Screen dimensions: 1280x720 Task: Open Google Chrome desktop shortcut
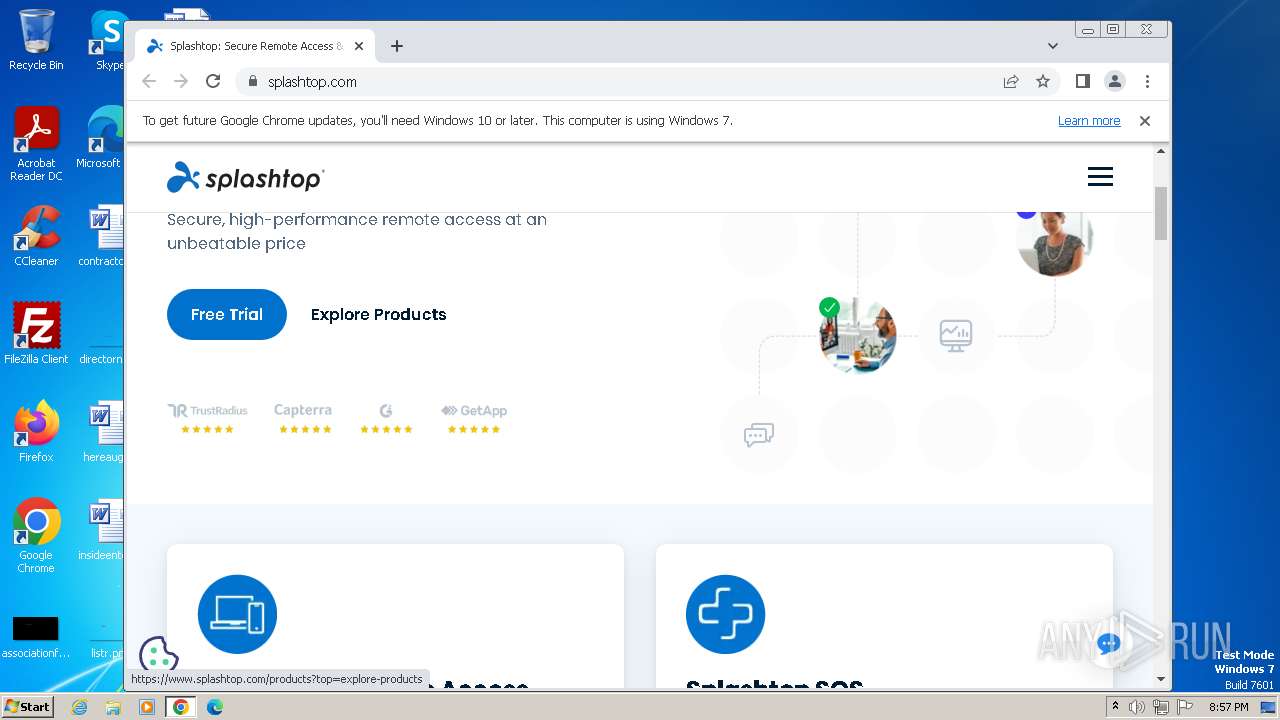pyautogui.click(x=36, y=536)
